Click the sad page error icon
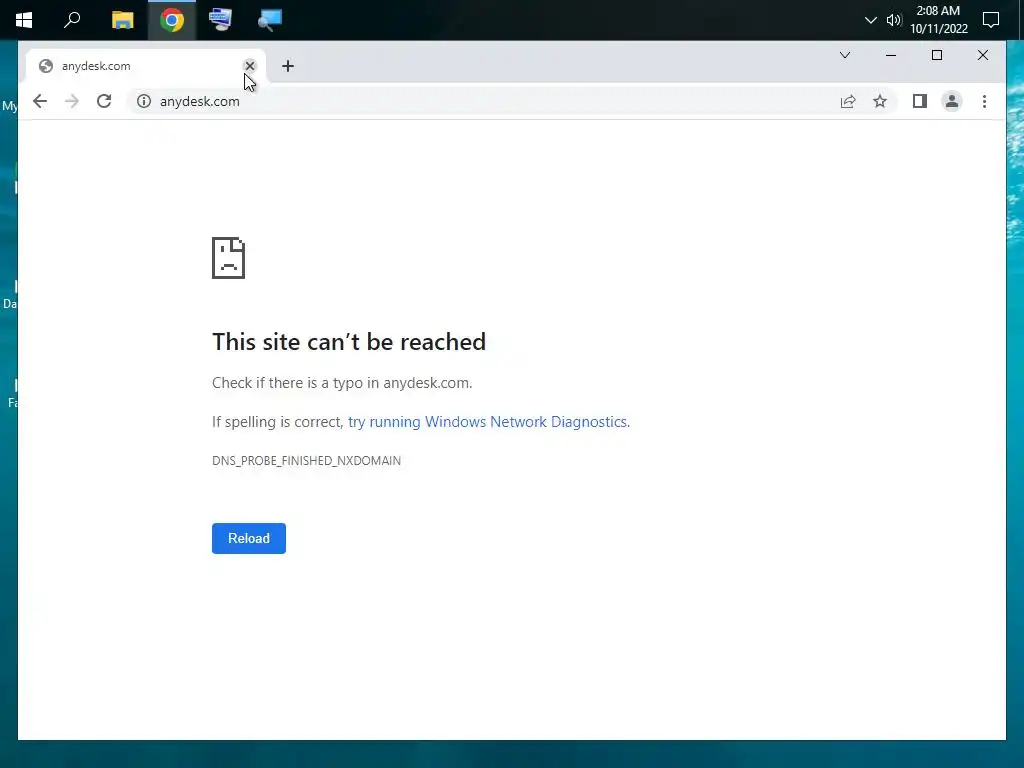 pos(228,258)
